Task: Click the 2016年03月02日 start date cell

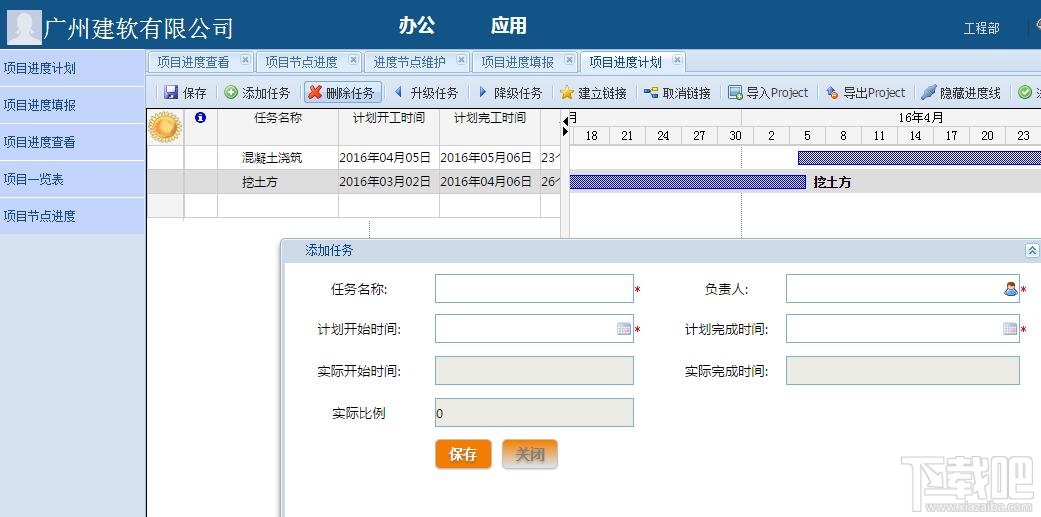Action: pyautogui.click(x=389, y=182)
